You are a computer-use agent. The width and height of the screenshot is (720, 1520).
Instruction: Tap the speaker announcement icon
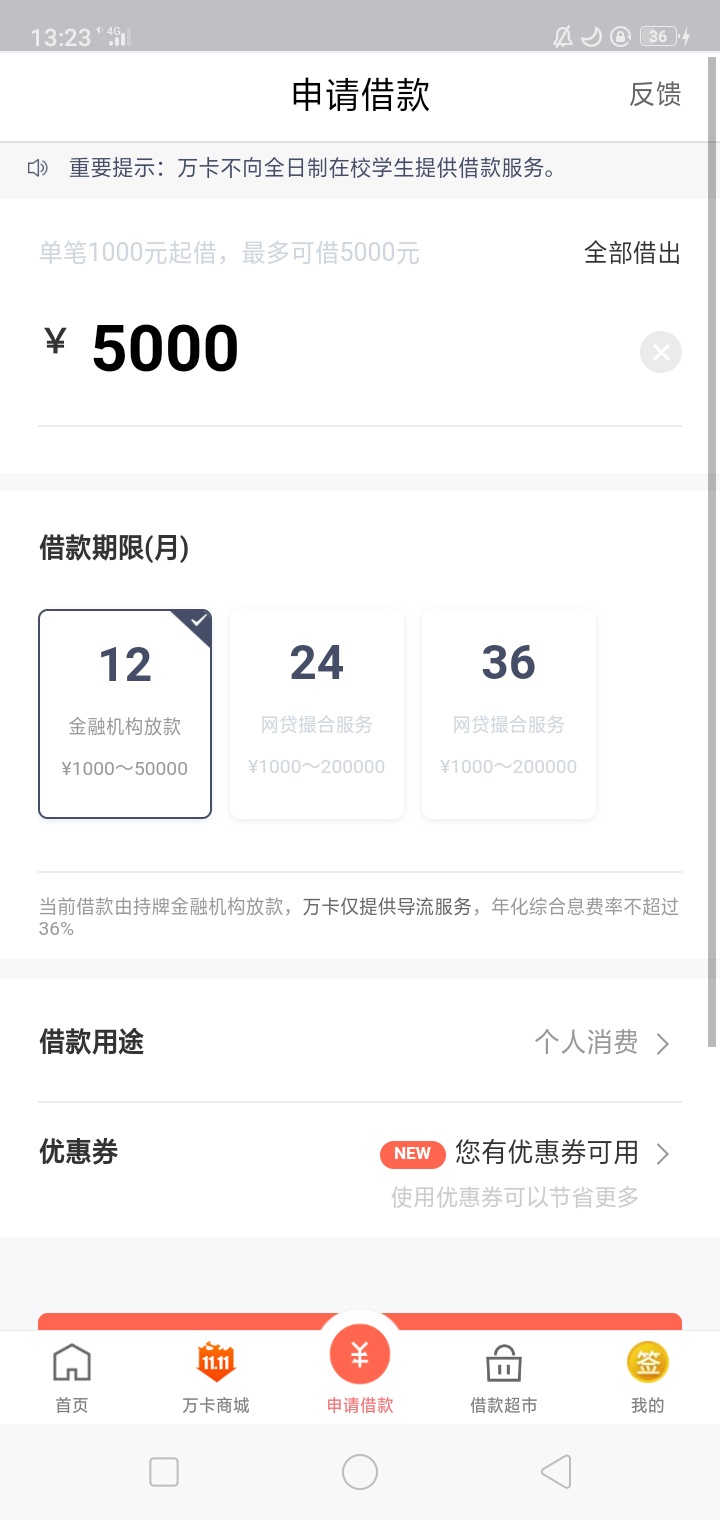[x=38, y=168]
